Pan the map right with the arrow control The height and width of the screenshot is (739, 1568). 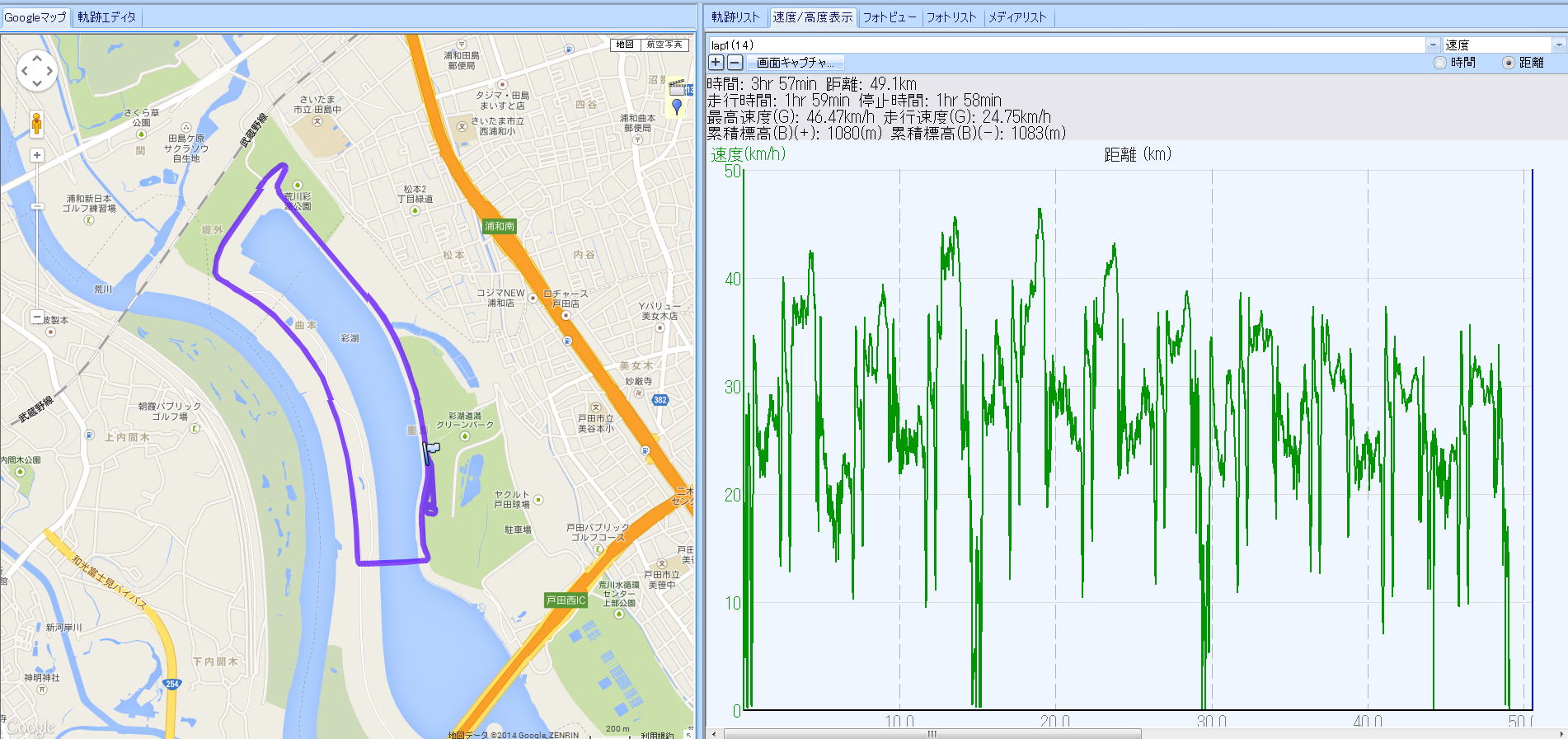pyautogui.click(x=49, y=71)
